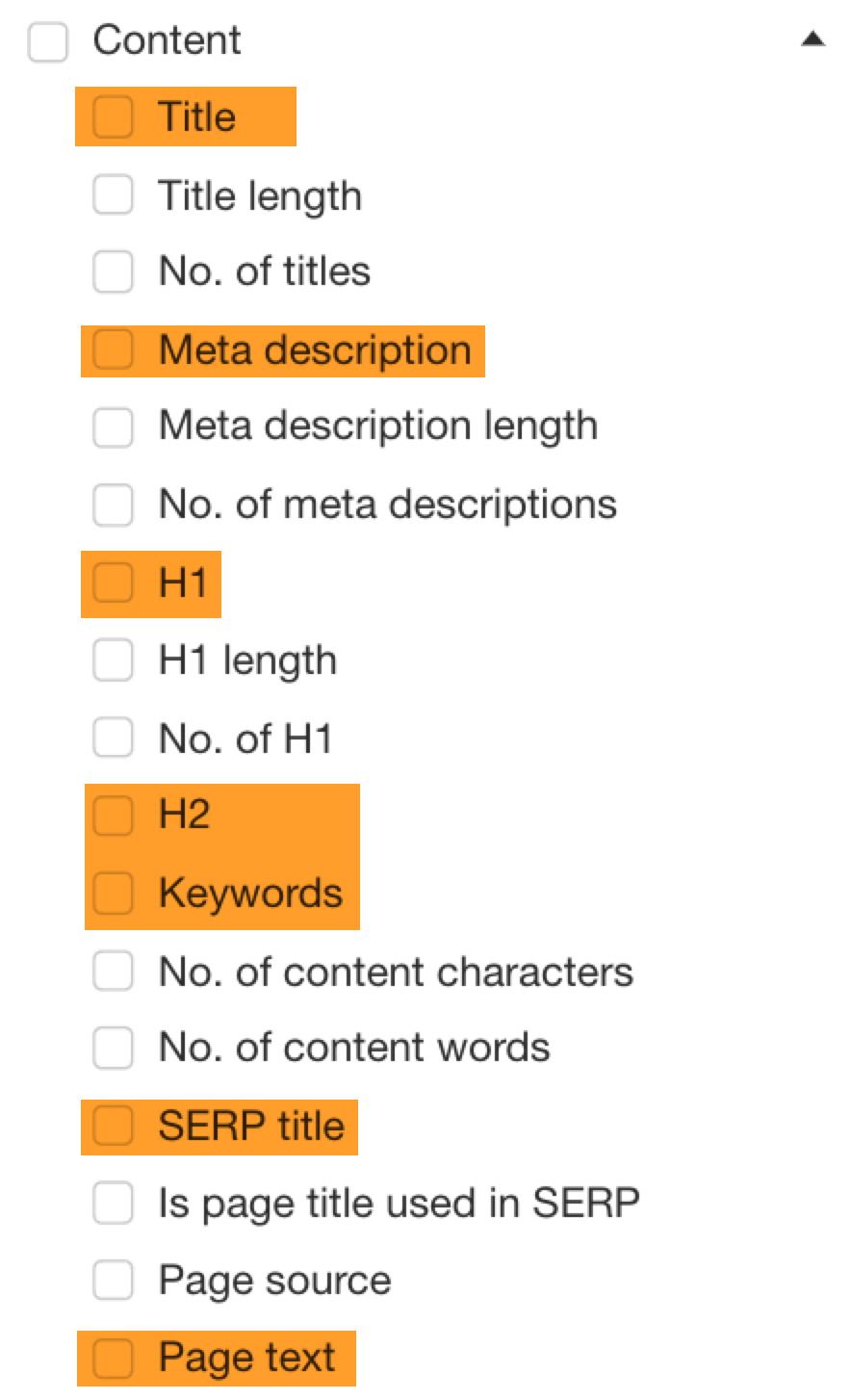Click the Content section label
The height and width of the screenshot is (1400, 851).
click(166, 40)
